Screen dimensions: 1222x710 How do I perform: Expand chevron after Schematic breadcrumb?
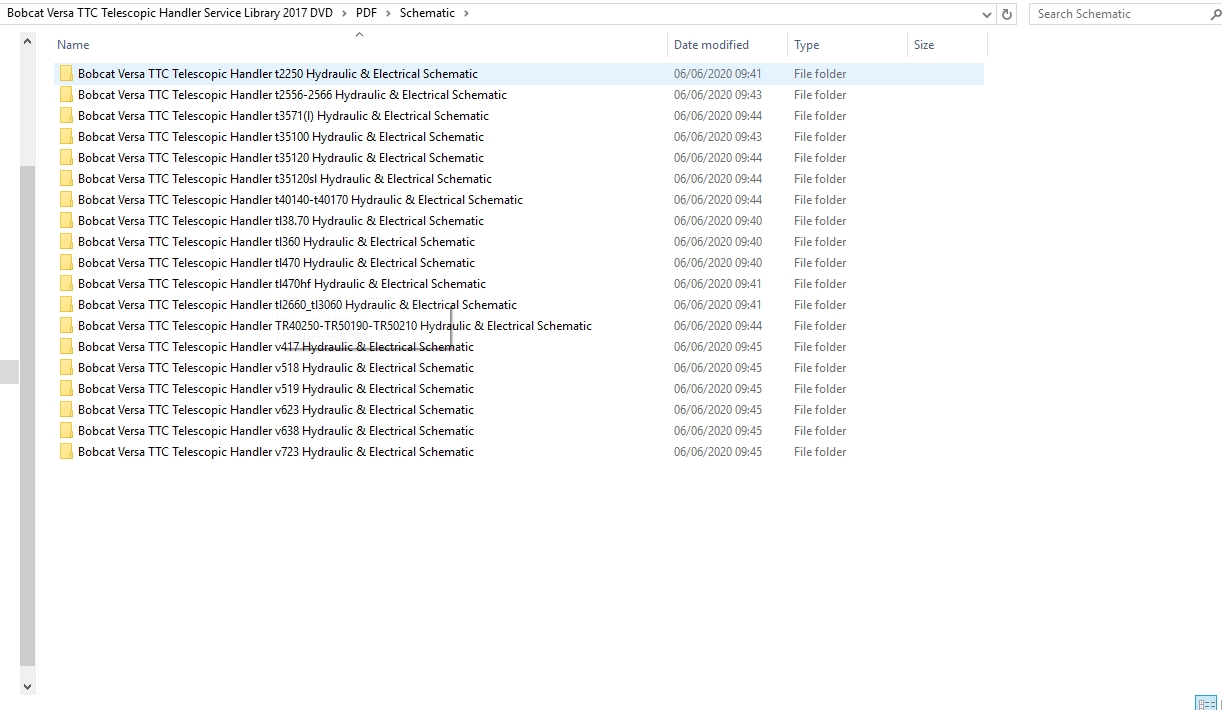tap(466, 13)
